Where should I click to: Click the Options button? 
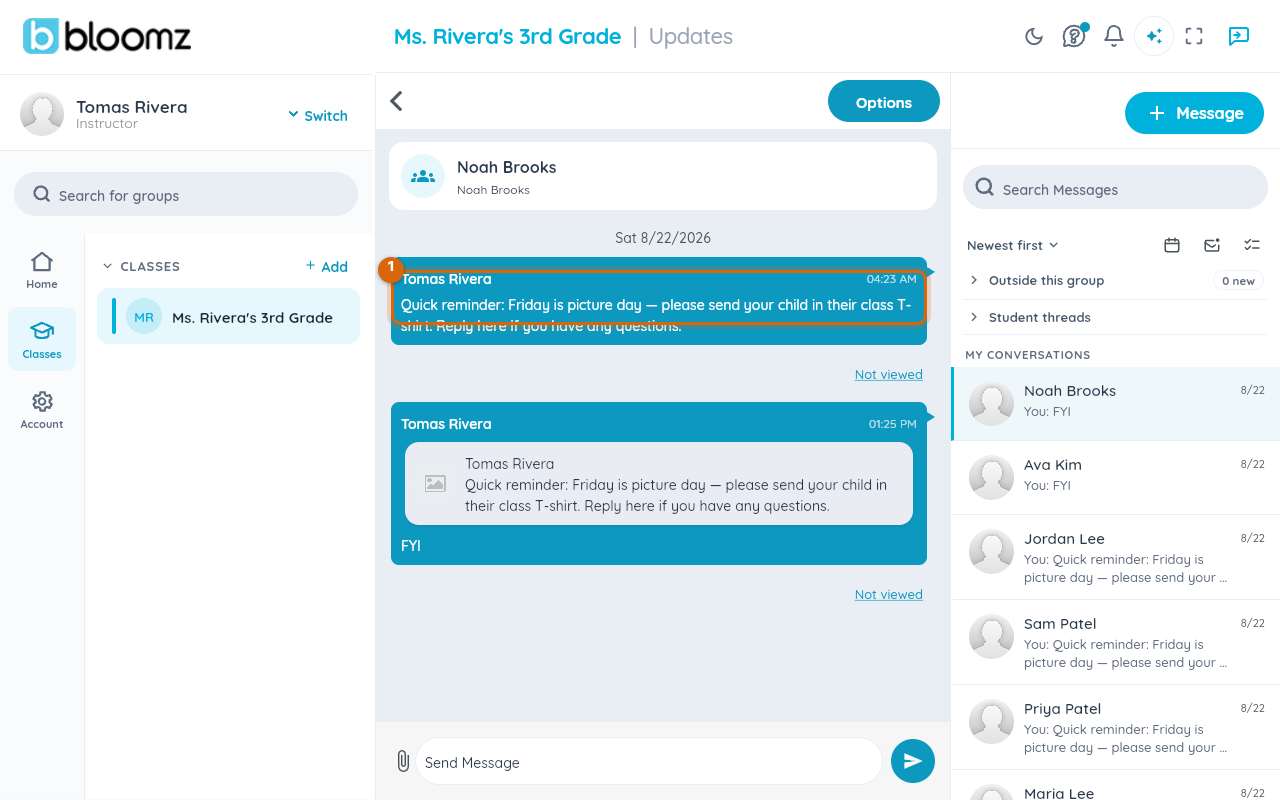[884, 102]
